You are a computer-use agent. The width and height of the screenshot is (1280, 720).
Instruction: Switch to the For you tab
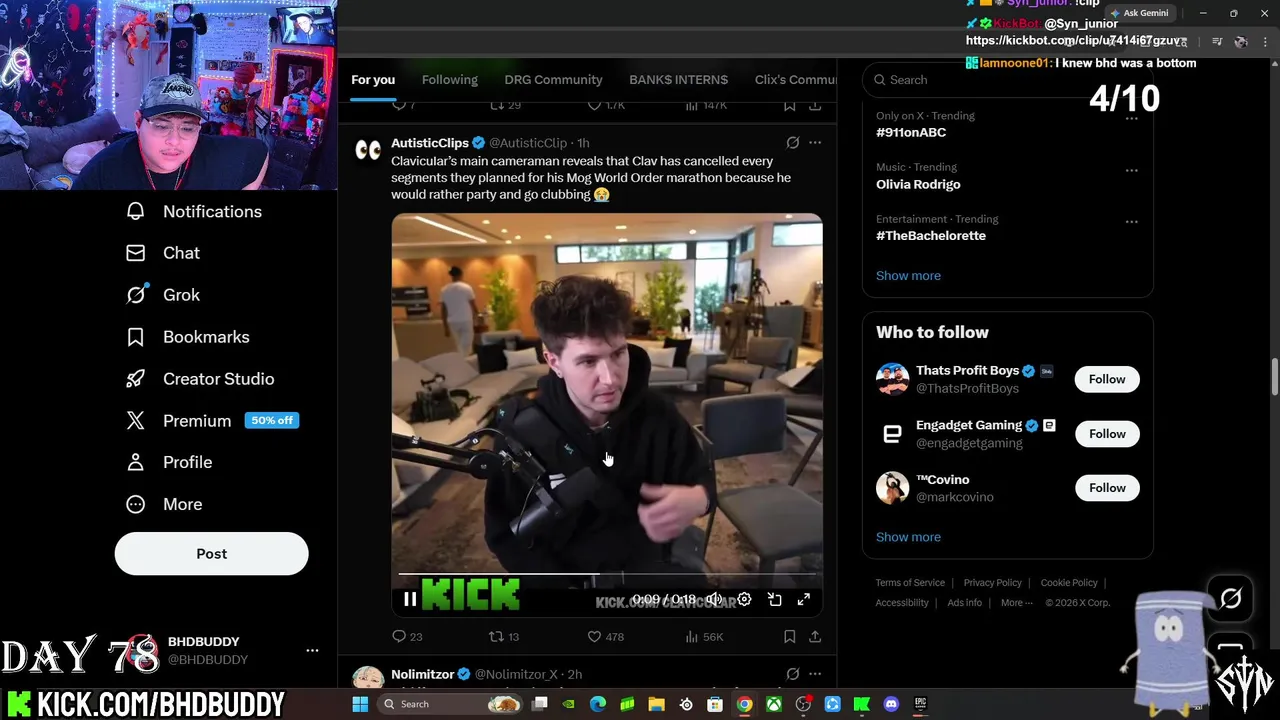[x=373, y=80]
